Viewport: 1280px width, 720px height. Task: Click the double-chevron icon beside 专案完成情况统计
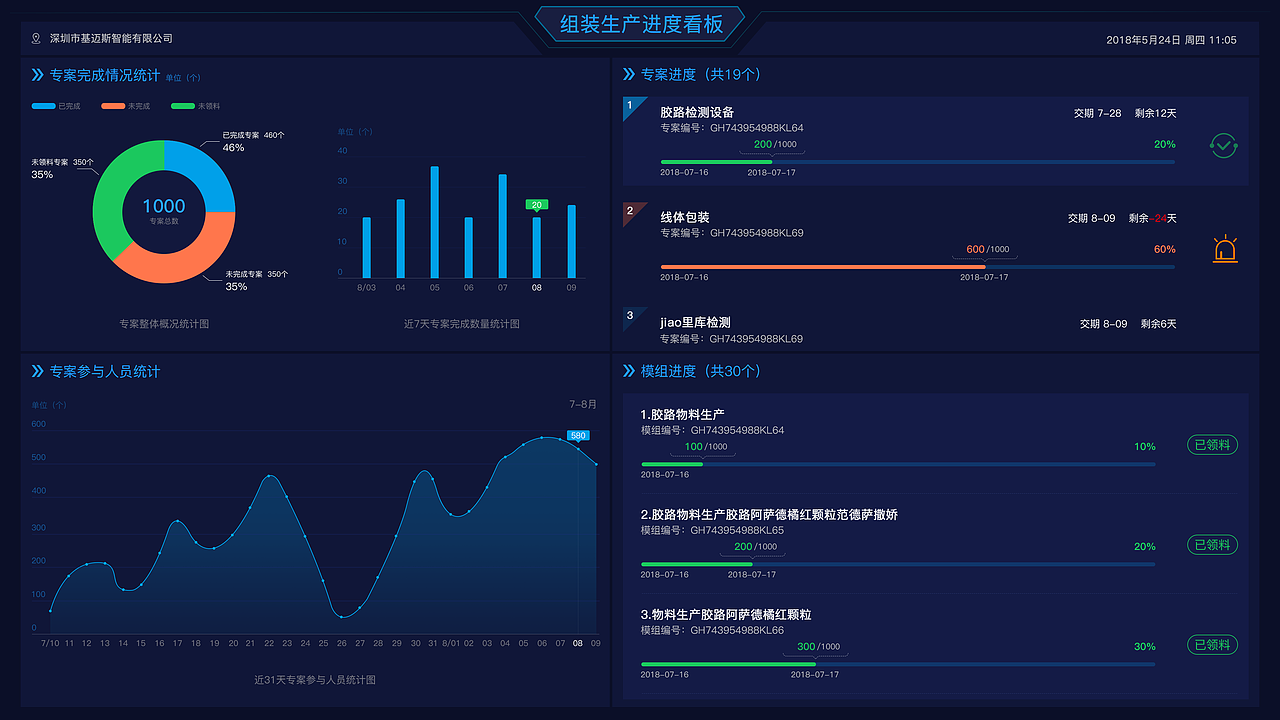click(38, 75)
